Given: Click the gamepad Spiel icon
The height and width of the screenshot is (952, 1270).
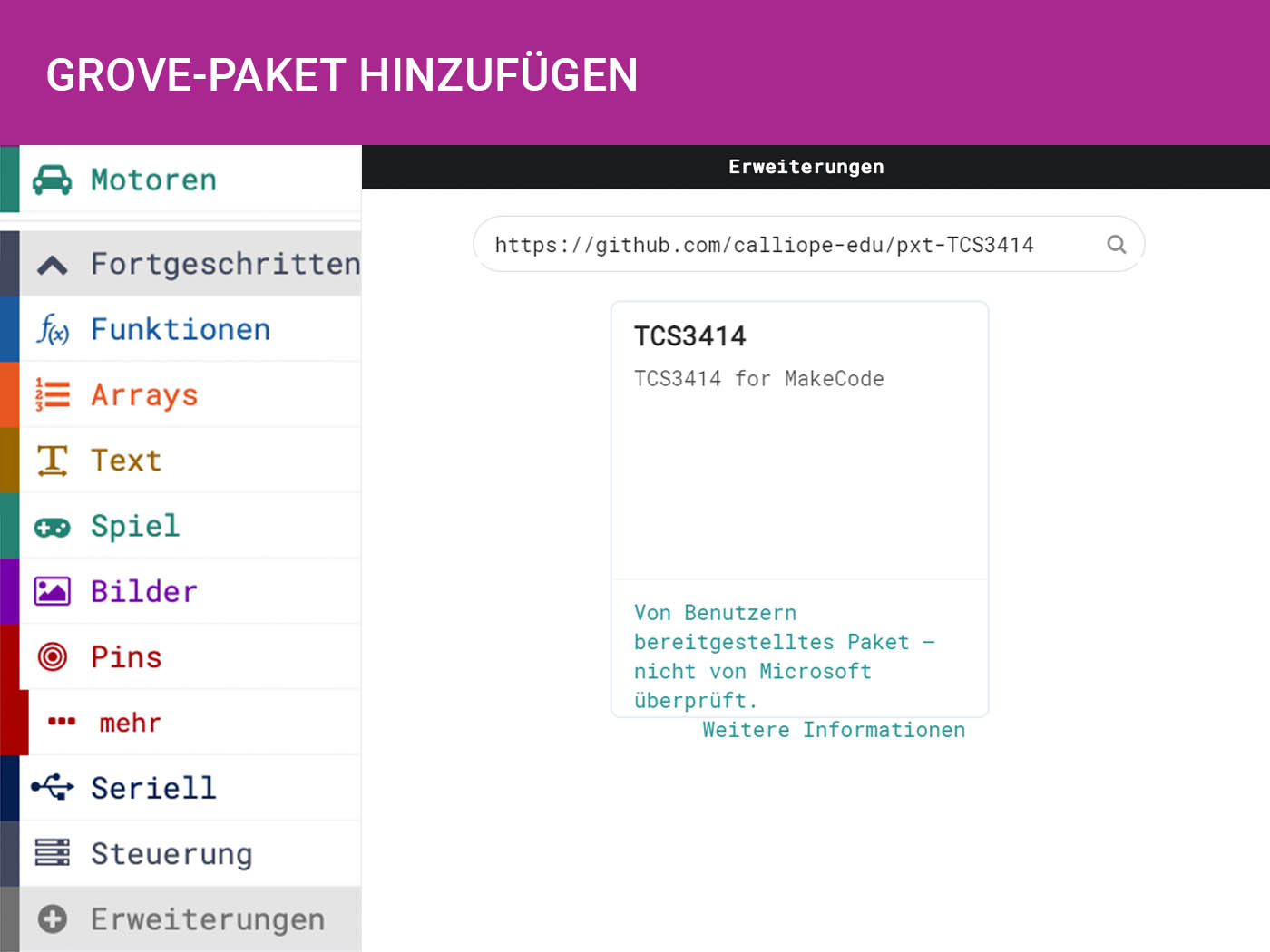Looking at the screenshot, I should click(53, 527).
